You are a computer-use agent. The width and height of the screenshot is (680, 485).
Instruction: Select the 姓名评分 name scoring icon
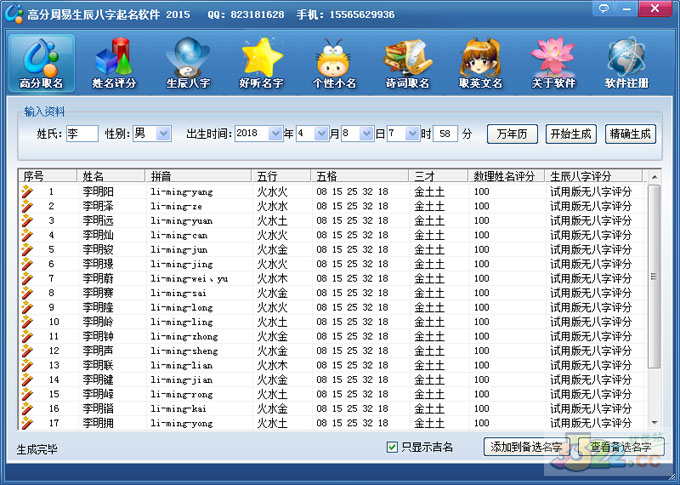114,62
